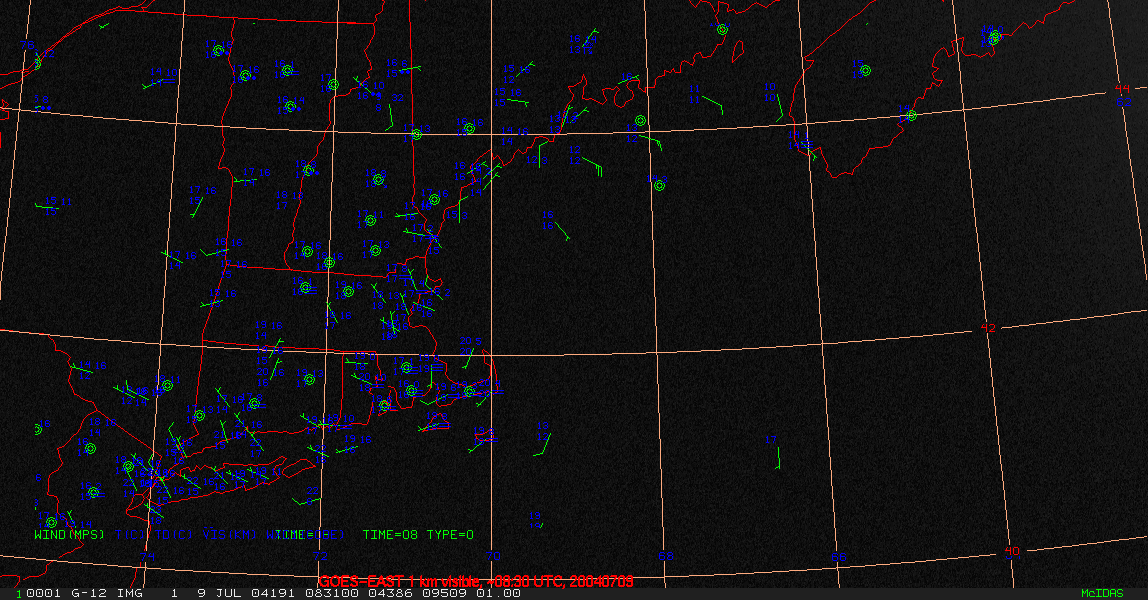This screenshot has width=1148, height=600.
Task: Click the red latitude label 40
Action: (x=1012, y=551)
